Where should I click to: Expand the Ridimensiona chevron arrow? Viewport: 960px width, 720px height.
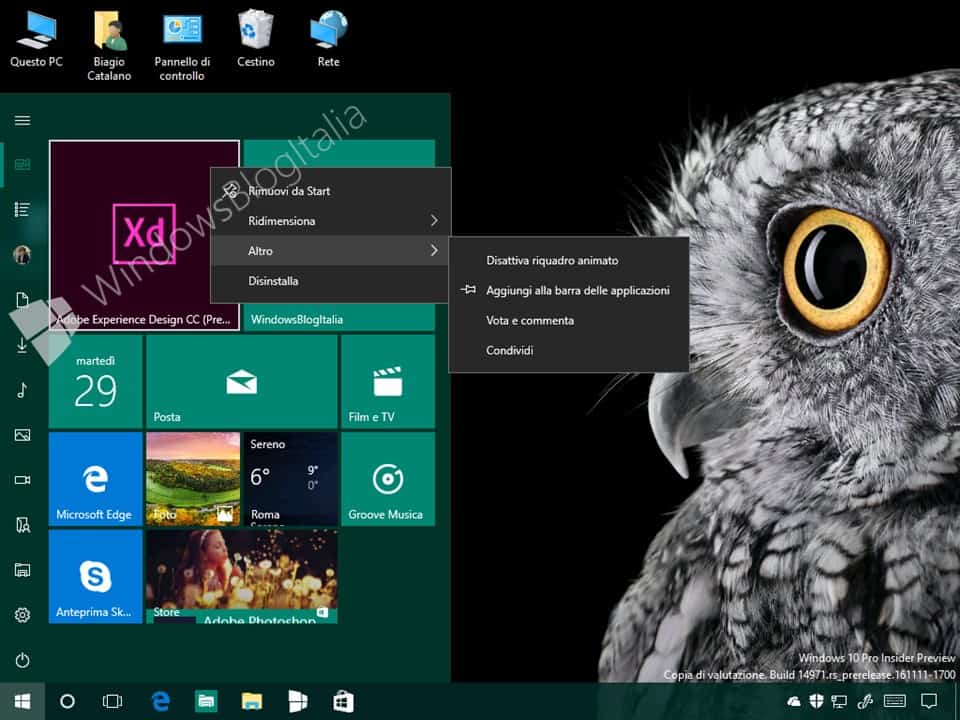pyautogui.click(x=434, y=220)
